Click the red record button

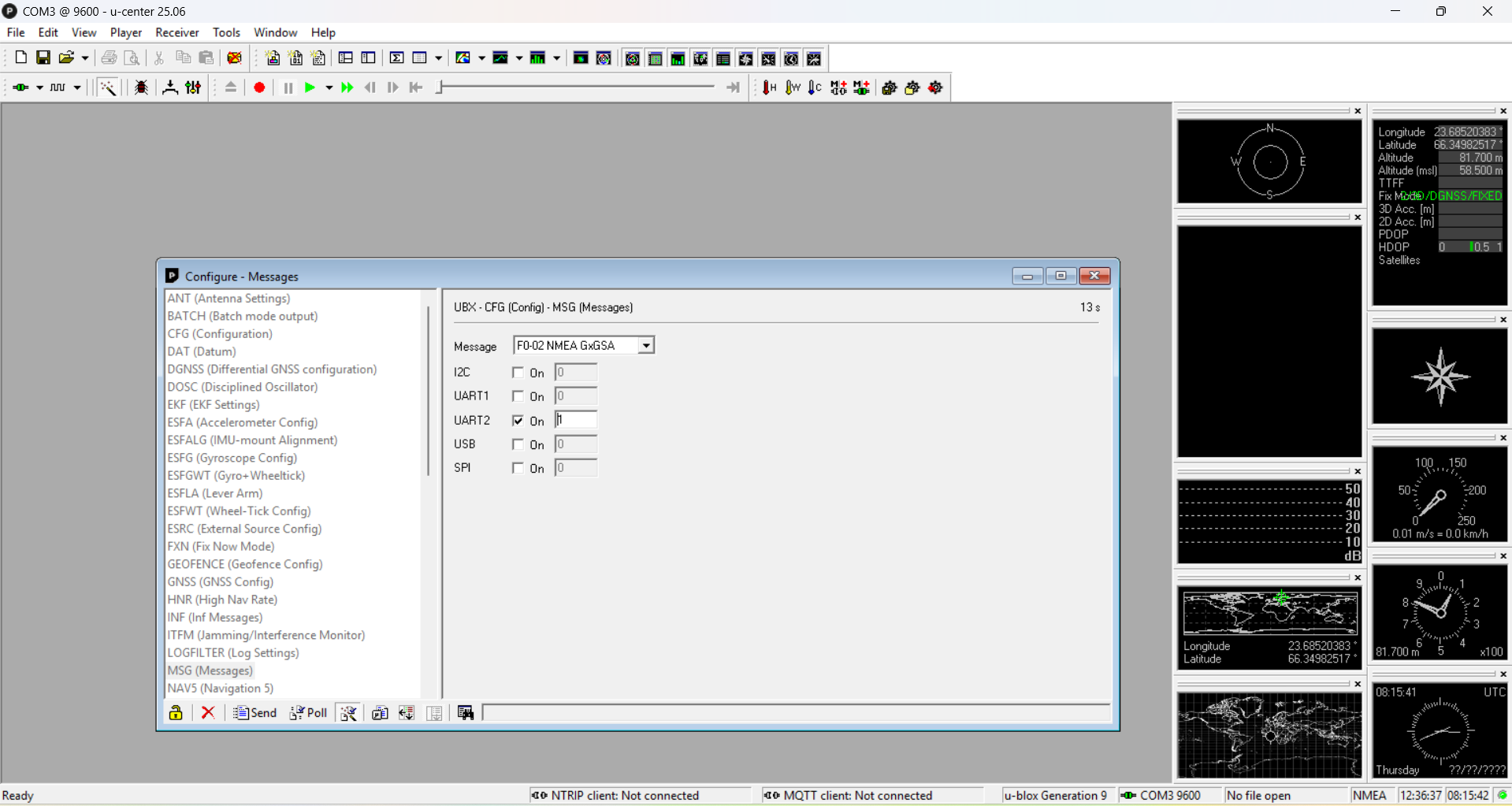tap(259, 87)
